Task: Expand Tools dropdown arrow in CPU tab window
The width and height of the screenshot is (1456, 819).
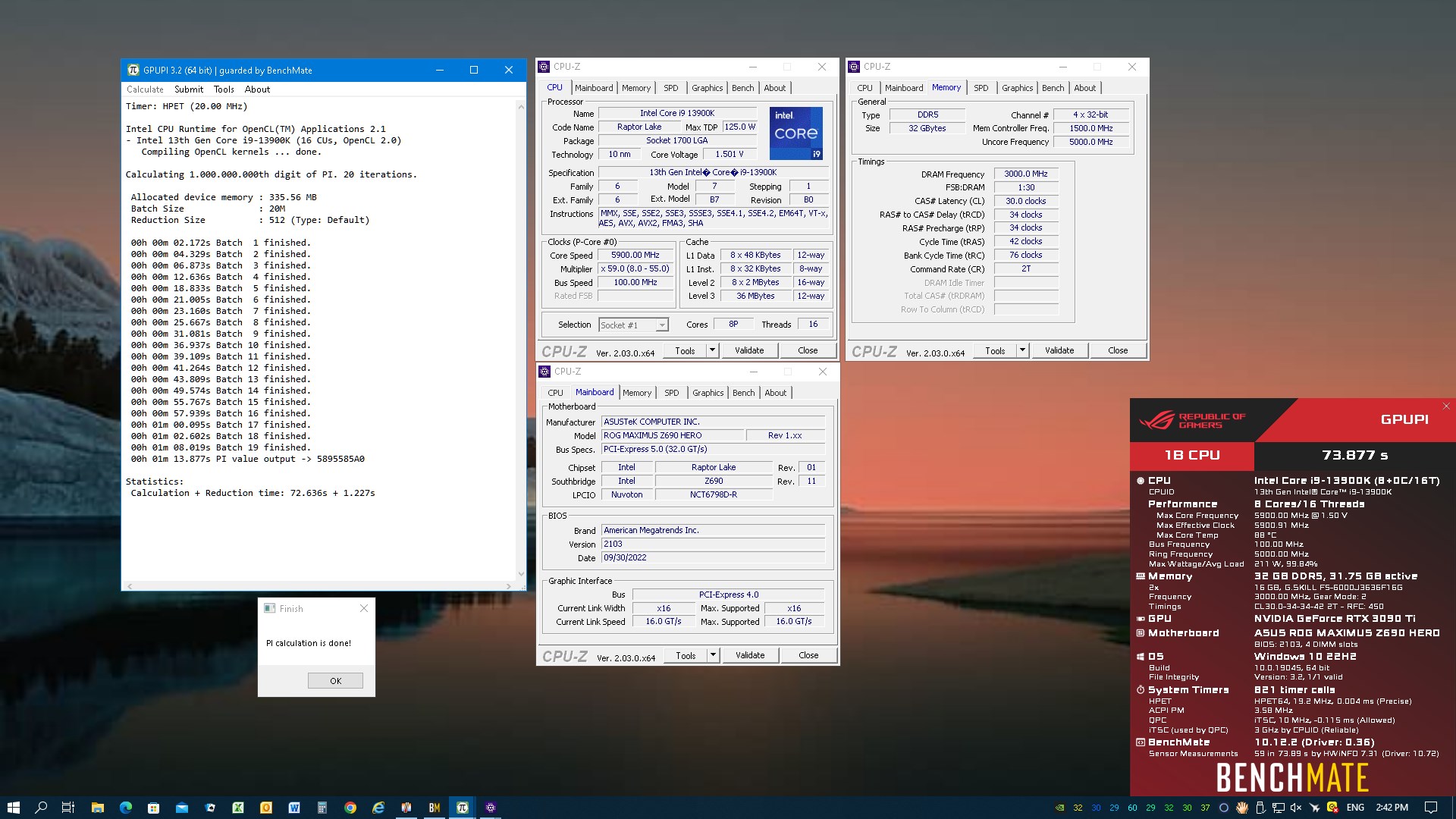Action: [x=712, y=350]
